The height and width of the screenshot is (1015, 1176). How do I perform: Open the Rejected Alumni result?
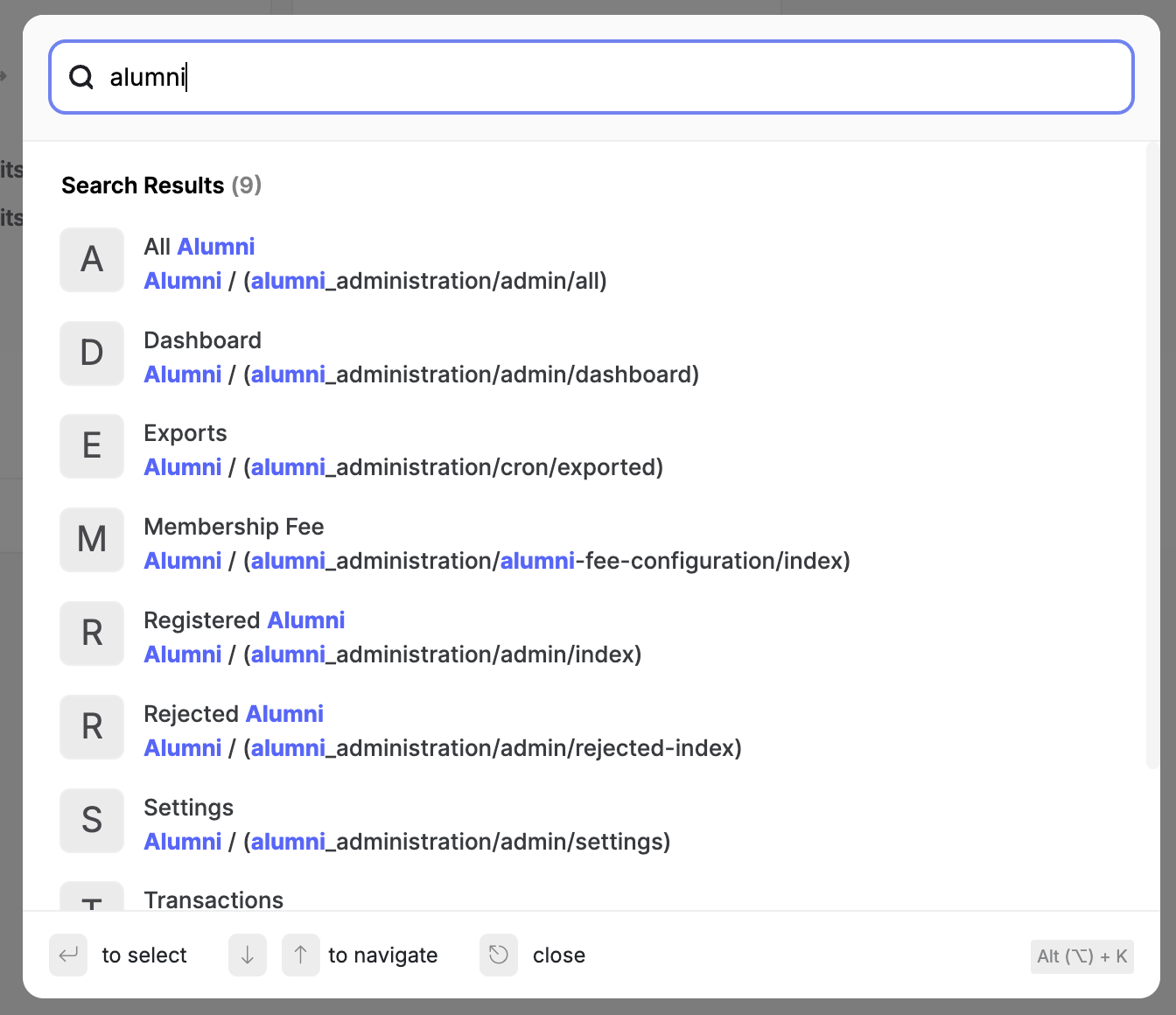[x=234, y=715]
